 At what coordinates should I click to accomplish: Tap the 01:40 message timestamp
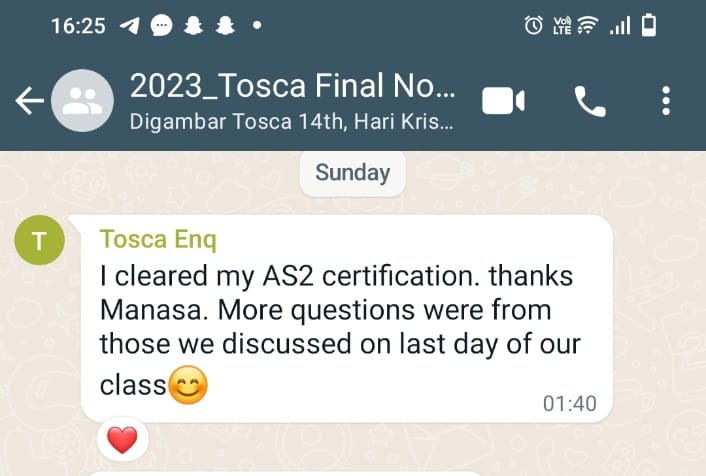pyautogui.click(x=570, y=403)
